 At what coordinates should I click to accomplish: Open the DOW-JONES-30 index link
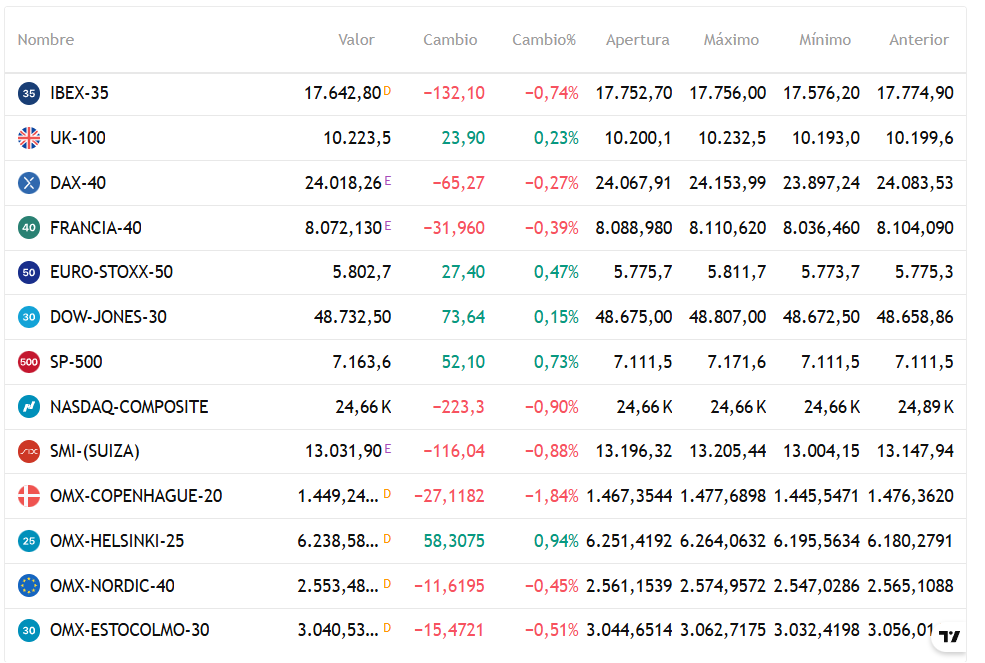108,317
